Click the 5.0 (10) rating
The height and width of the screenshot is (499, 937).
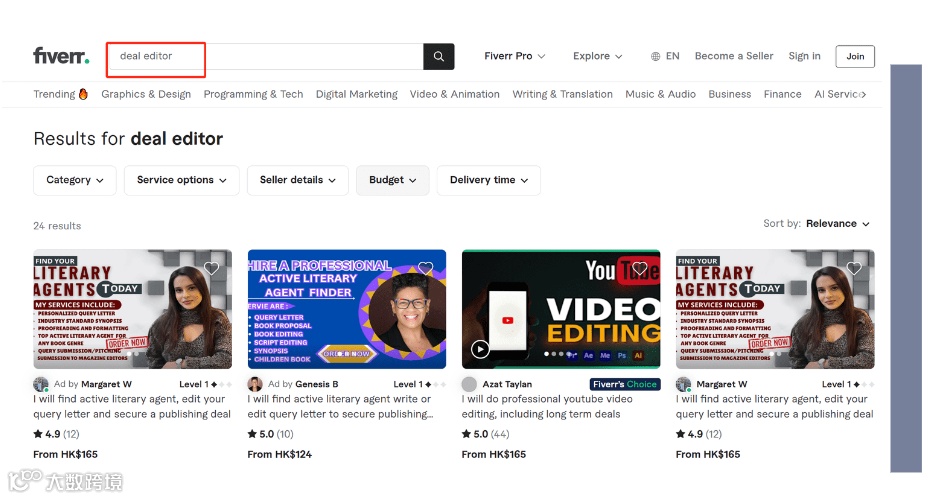(x=271, y=434)
